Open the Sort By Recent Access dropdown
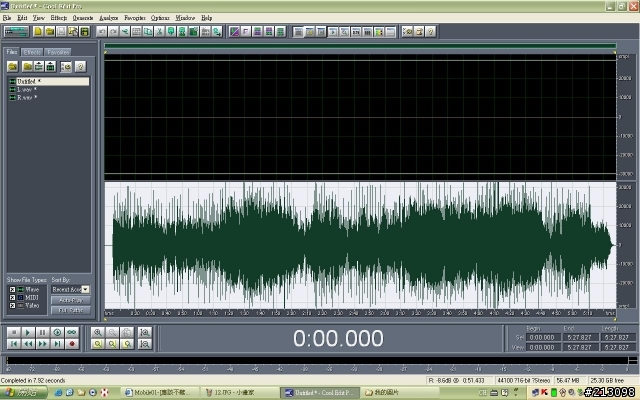 click(x=85, y=289)
